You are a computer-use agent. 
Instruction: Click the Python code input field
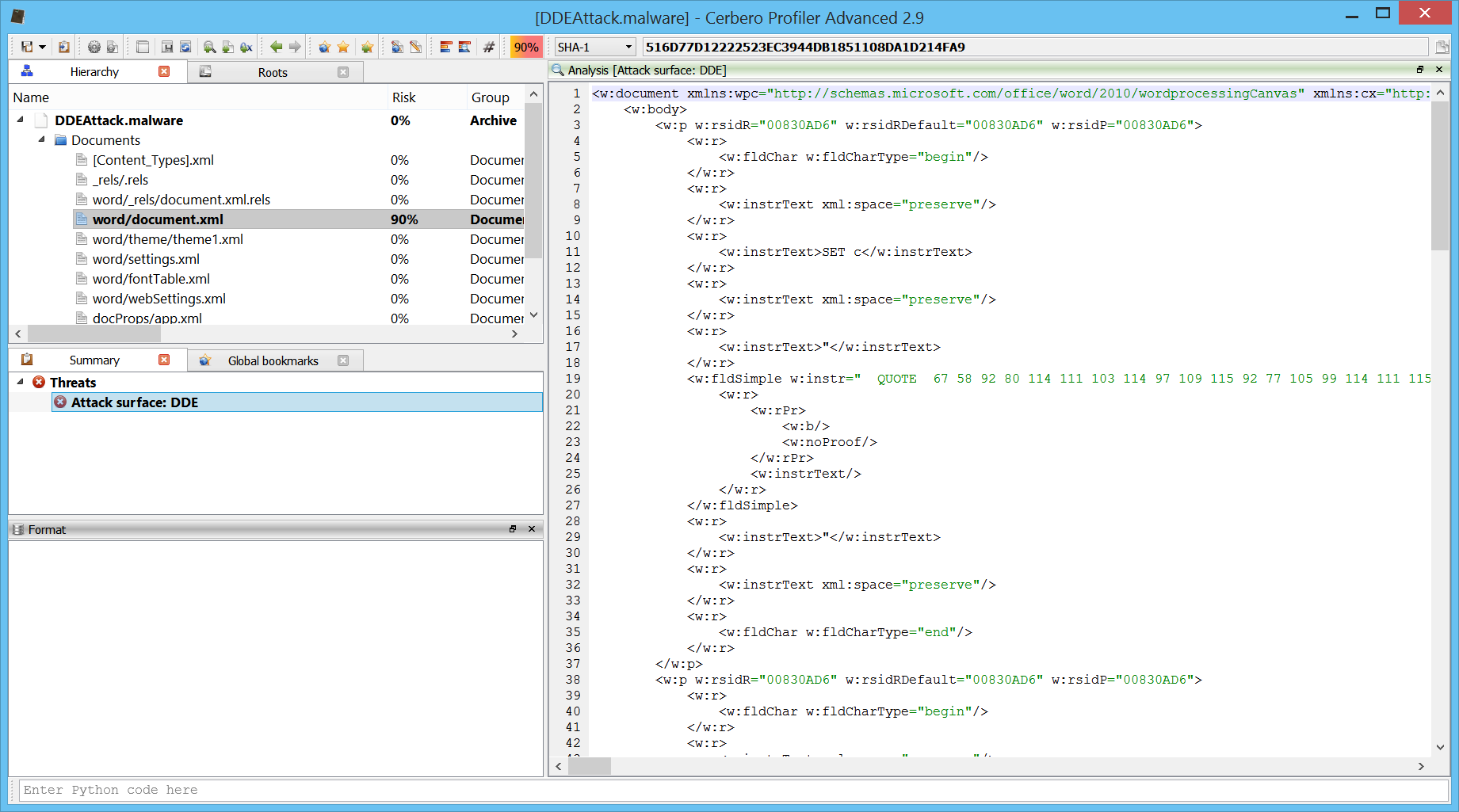click(733, 790)
